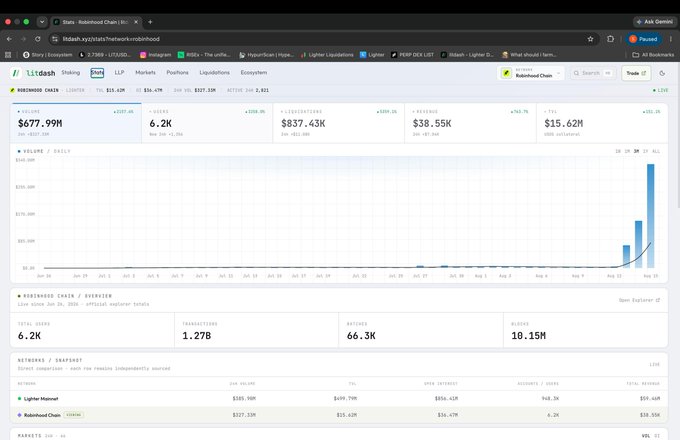The width and height of the screenshot is (680, 440).
Task: Open the All Bookmarks folder
Action: click(x=653, y=55)
